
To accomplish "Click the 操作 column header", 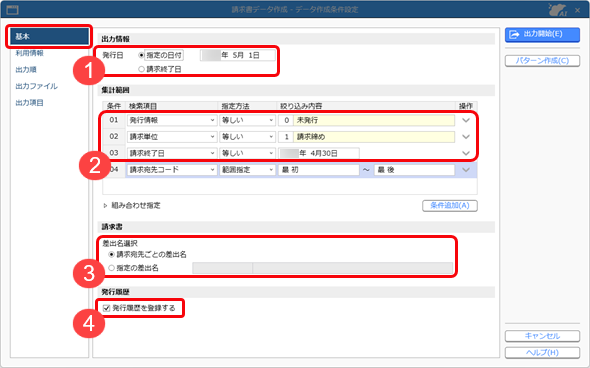I will coord(466,106).
